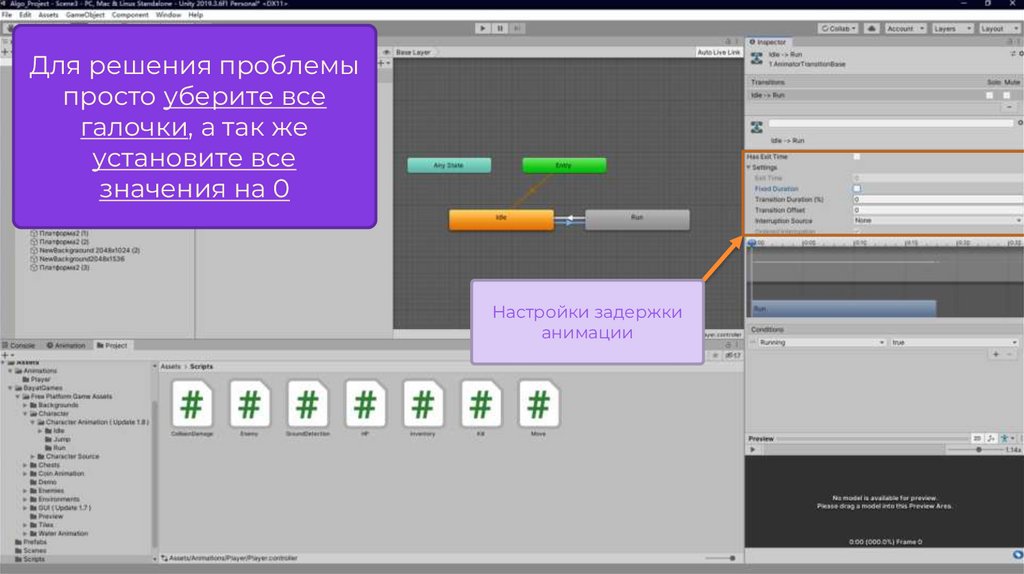Open the cloud services icon

(x=871, y=29)
